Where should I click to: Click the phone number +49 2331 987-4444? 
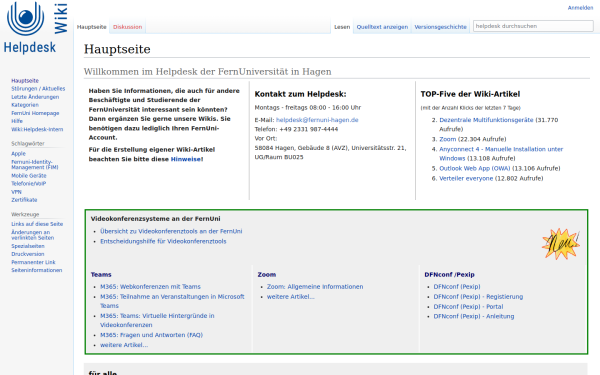pos(309,129)
